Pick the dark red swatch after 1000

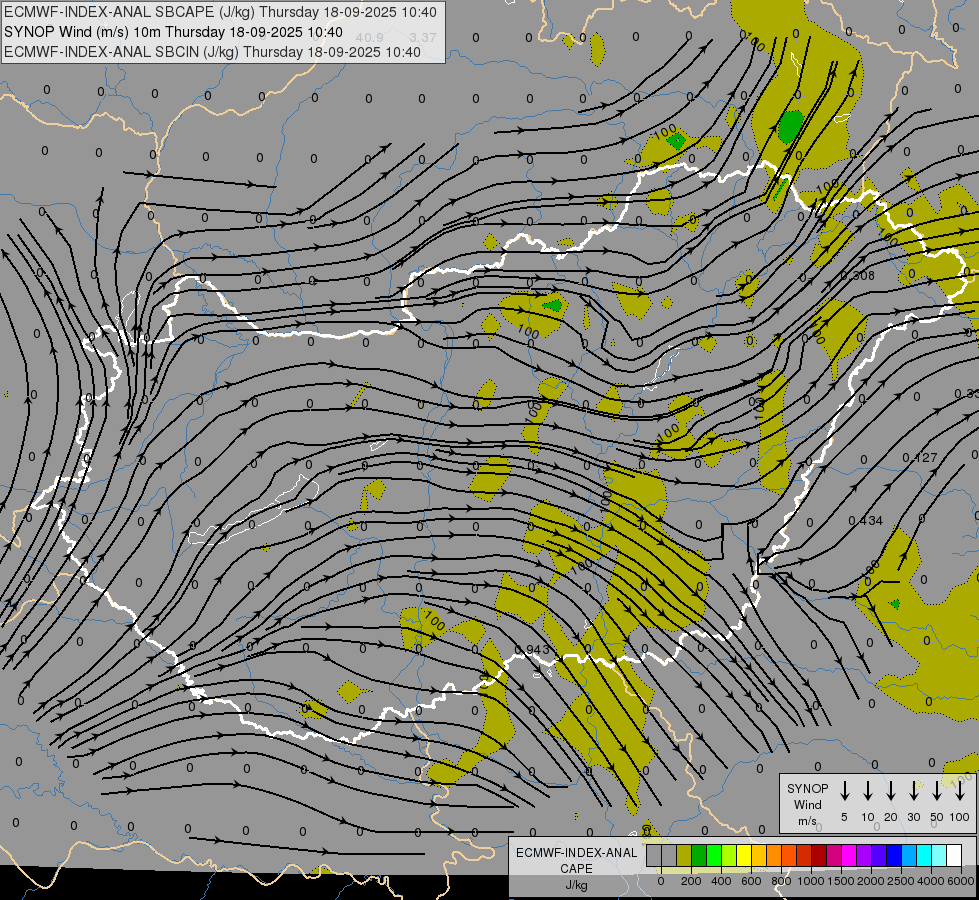pyautogui.click(x=819, y=855)
